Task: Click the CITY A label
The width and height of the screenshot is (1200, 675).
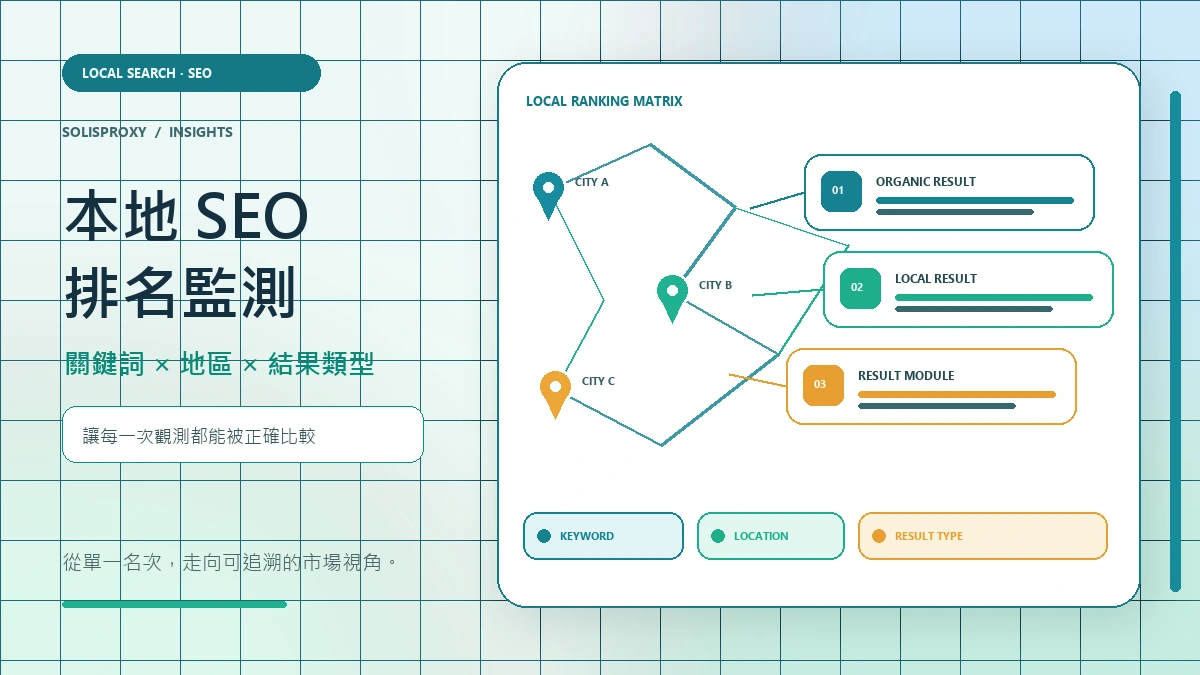Action: point(592,182)
